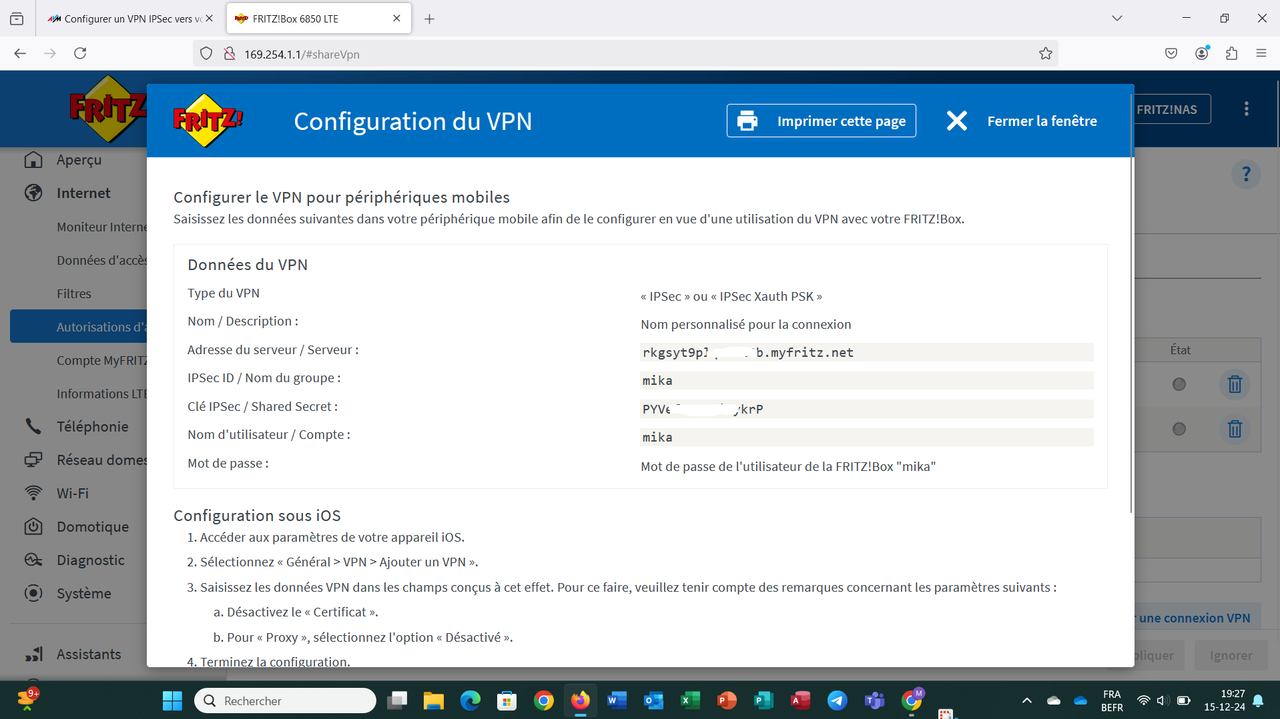
Task: Click the Domotique icon in sidebar
Action: [x=34, y=526]
